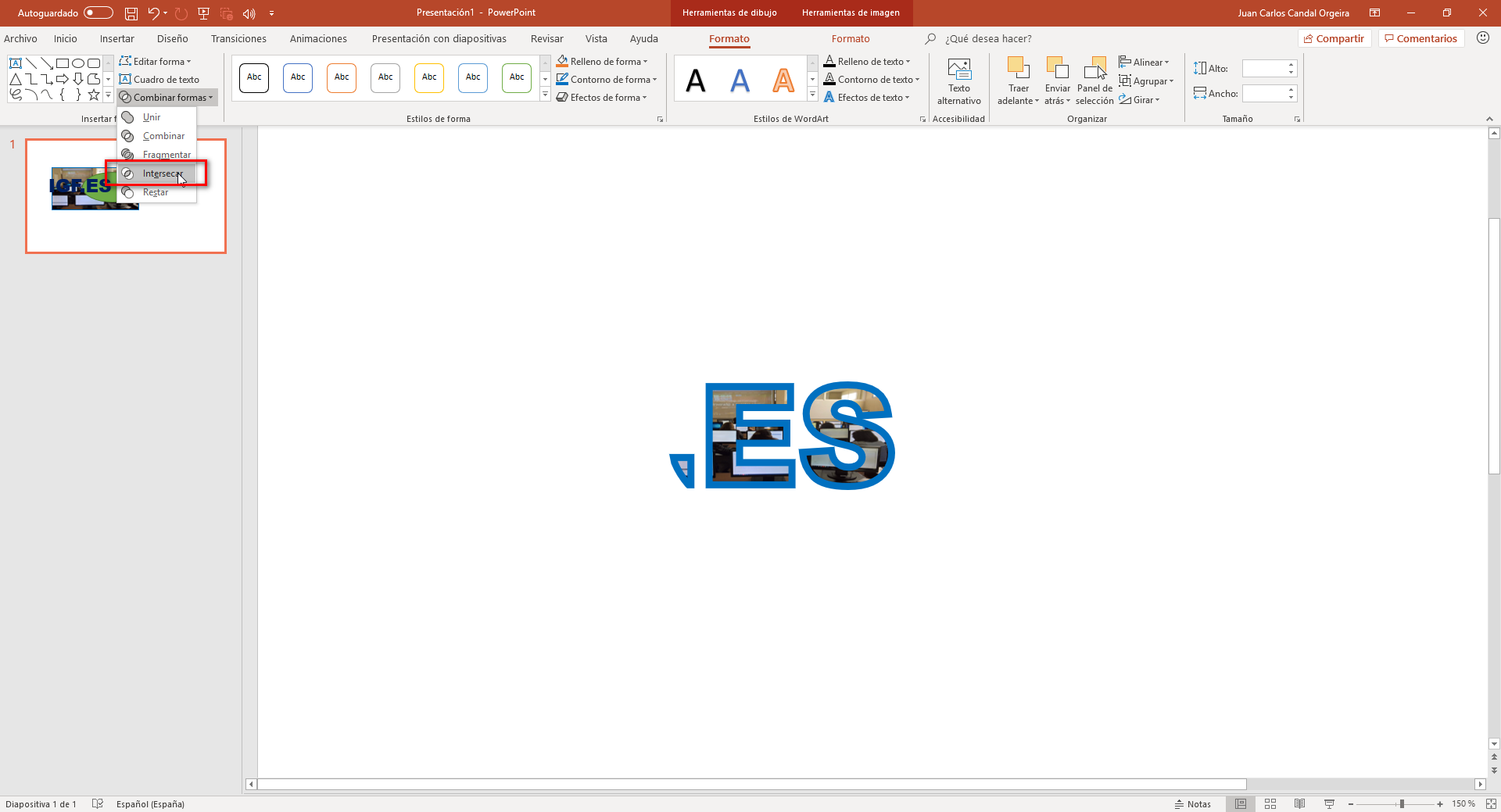Viewport: 1501px width, 812px height.
Task: Adjust the zoom slider
Action: 1401,803
